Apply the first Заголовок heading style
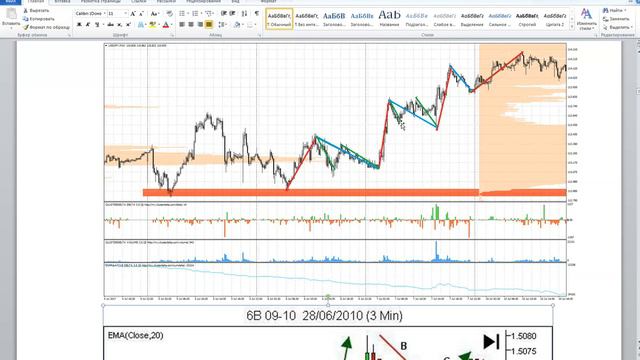Viewport: 640px width, 360px height. (334, 19)
